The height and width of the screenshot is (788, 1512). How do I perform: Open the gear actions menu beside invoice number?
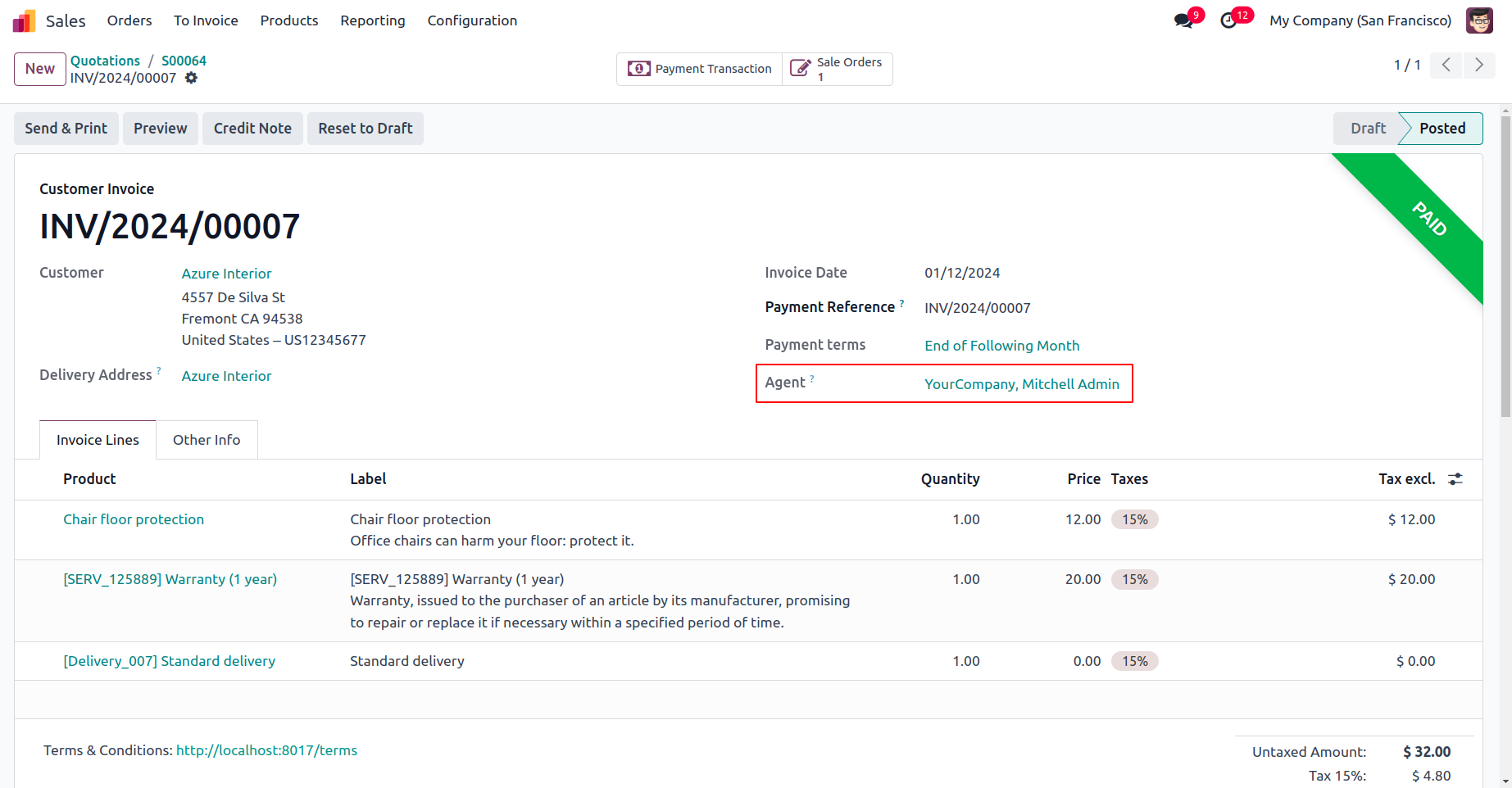[x=191, y=78]
